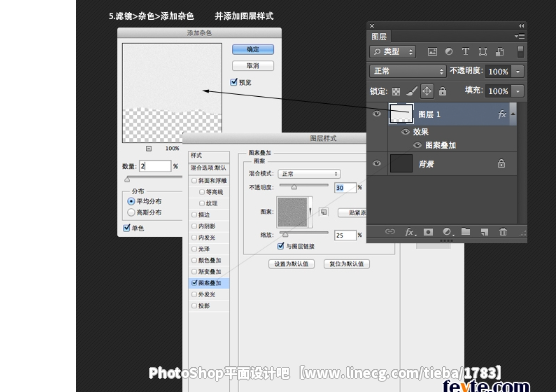This screenshot has height=392, width=557.
Task: Click the 复位为默认值 button
Action: click(x=347, y=264)
